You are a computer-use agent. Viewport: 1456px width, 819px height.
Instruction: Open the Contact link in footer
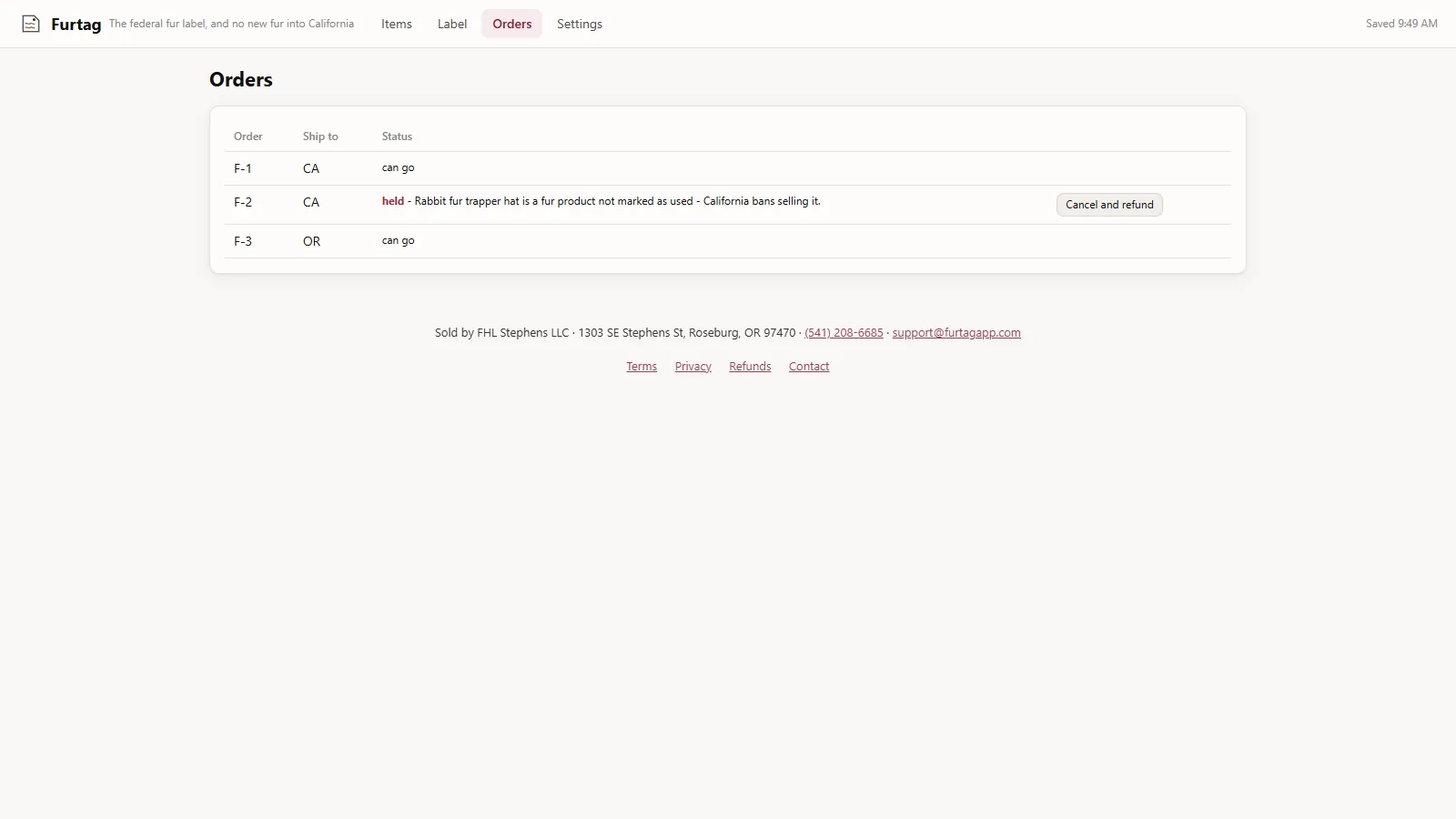[x=809, y=367]
